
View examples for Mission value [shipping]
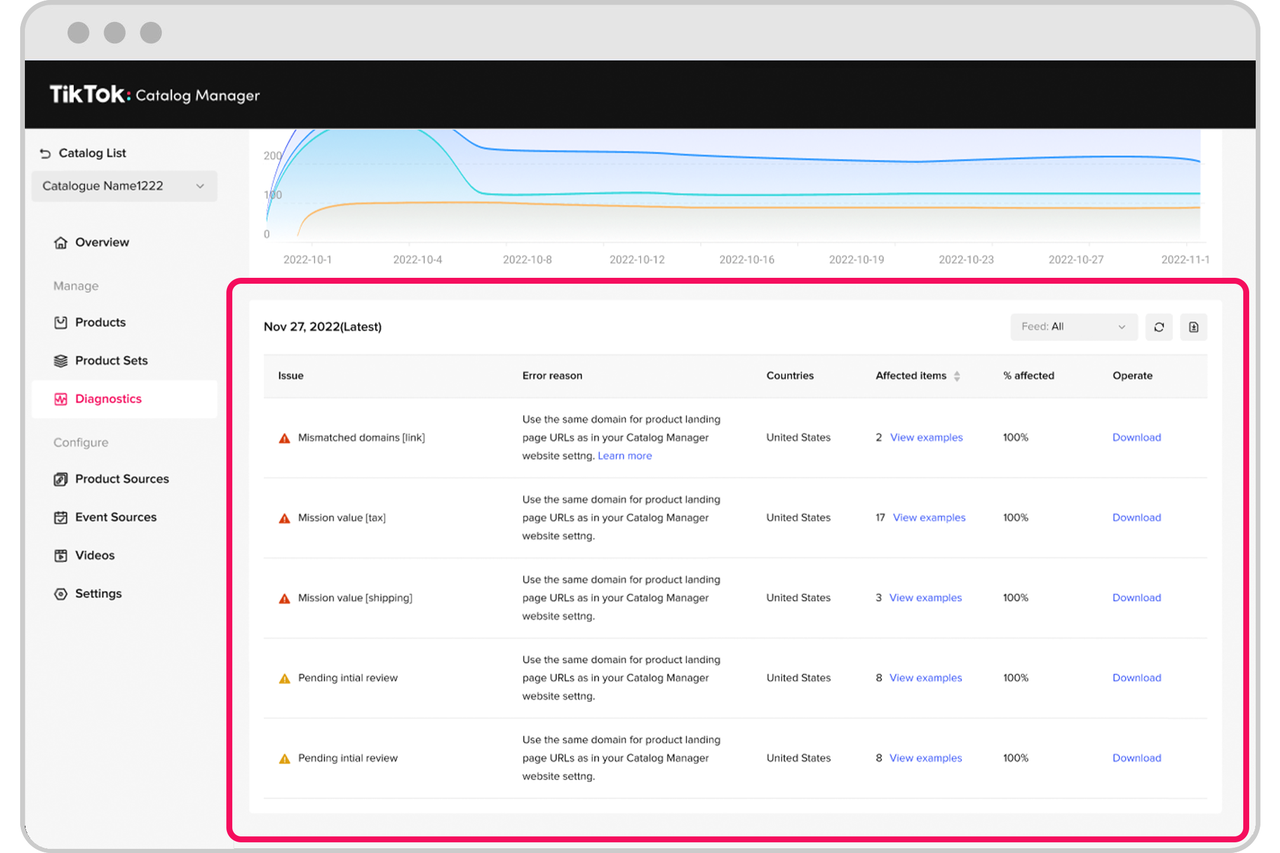pos(925,598)
